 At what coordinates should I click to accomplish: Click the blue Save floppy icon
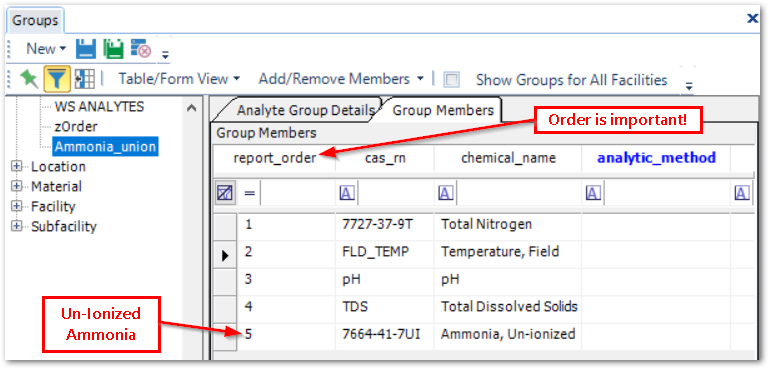click(x=86, y=49)
